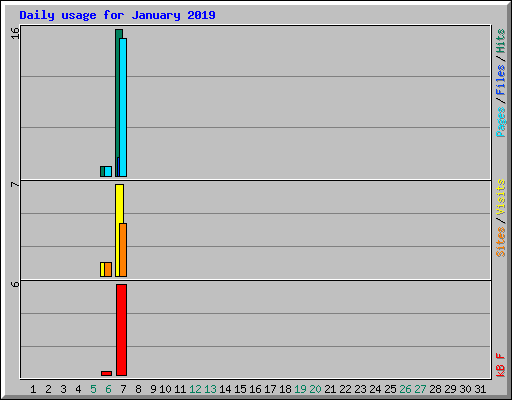Click the y-axis value 6 in the bottom panel
The image size is (512, 400).
point(15,284)
